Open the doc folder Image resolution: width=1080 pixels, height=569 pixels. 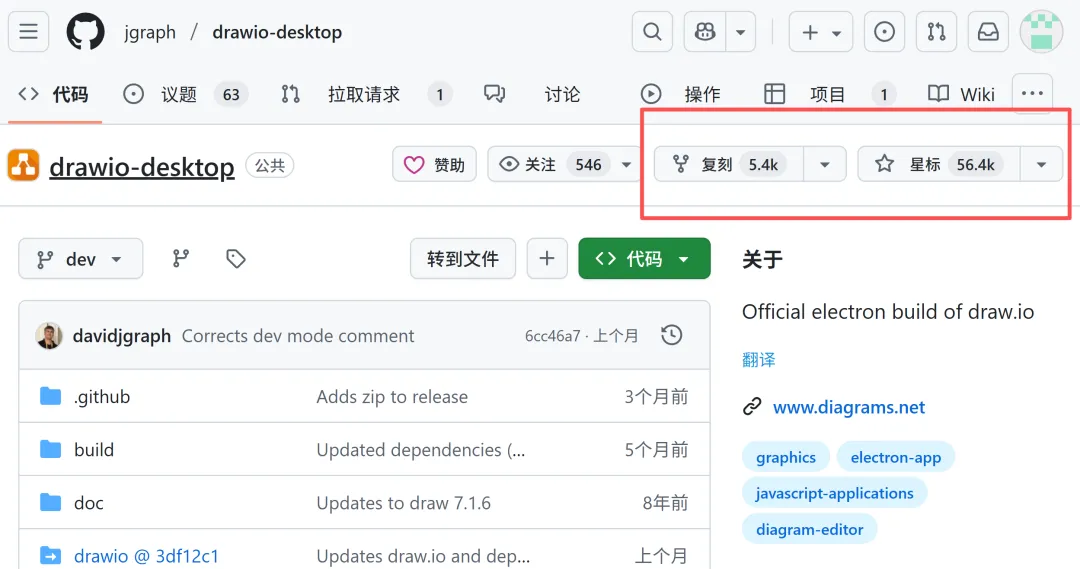[89, 503]
